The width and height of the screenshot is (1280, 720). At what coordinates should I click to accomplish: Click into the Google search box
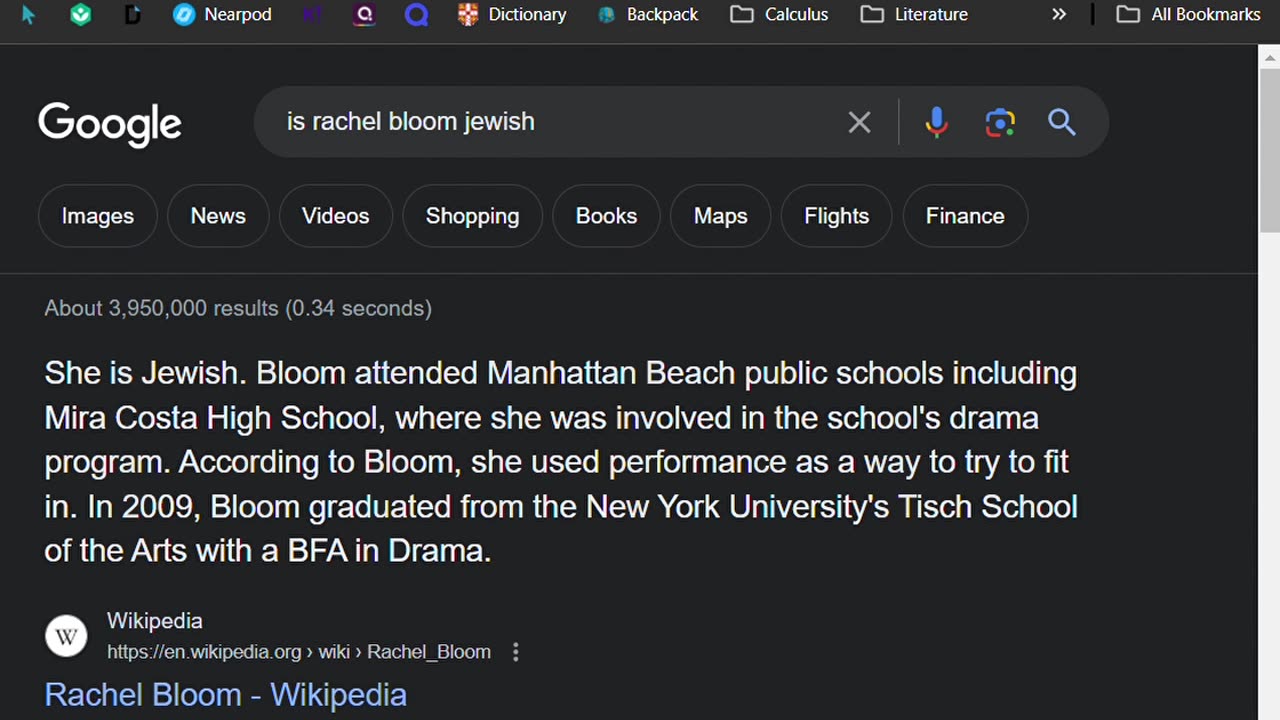(x=560, y=122)
